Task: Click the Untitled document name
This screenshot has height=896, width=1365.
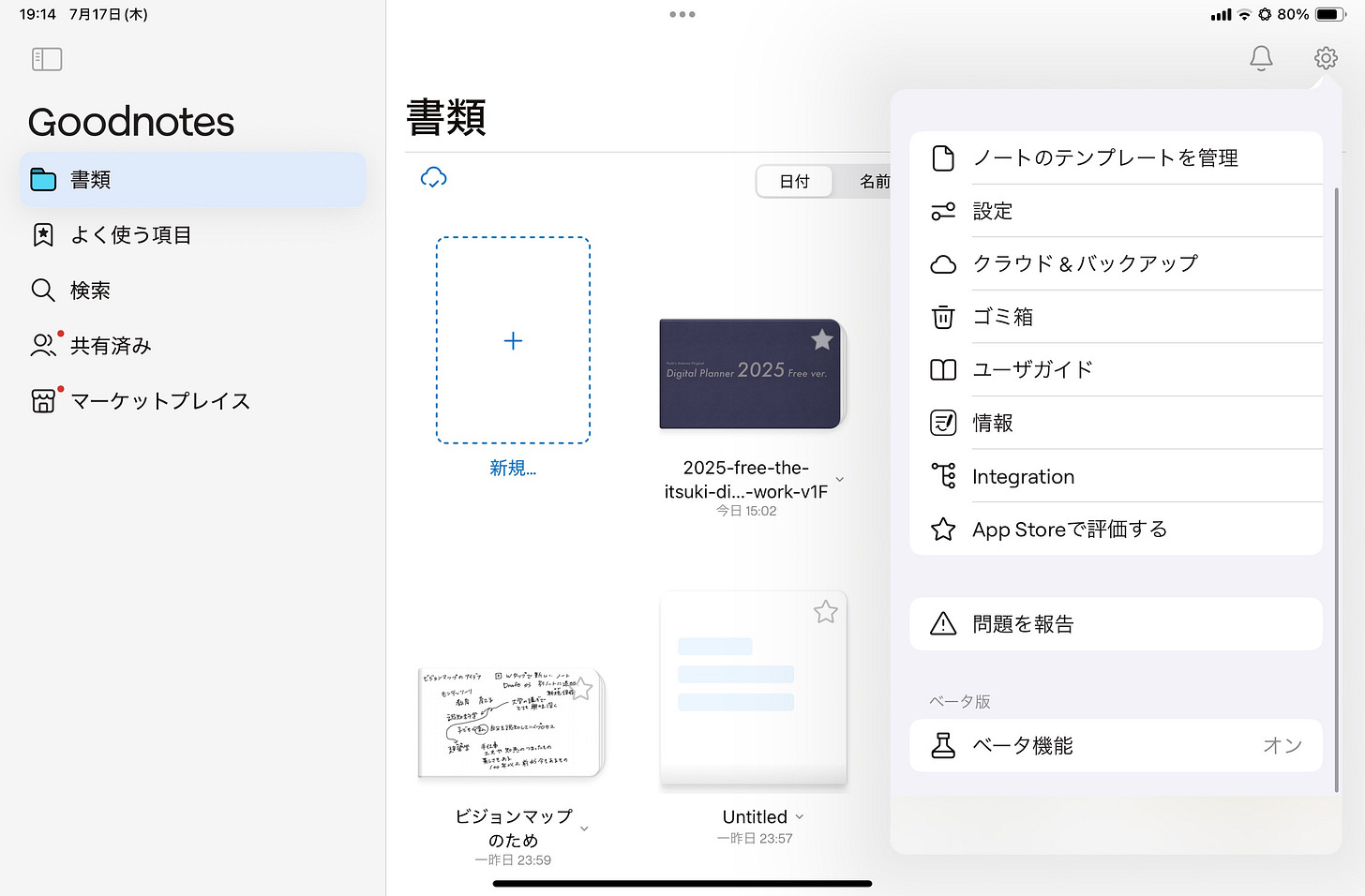Action: click(x=755, y=816)
